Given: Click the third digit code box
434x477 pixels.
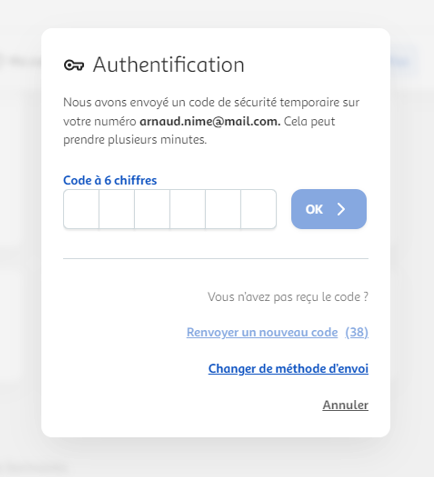Looking at the screenshot, I should 152,209.
